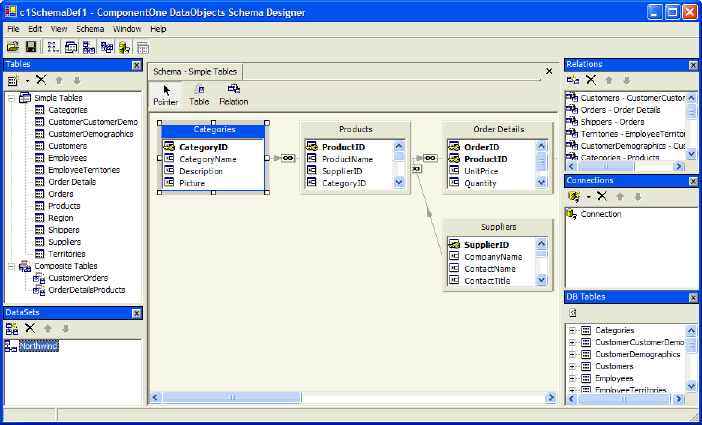Click scroll down arrow in Products table

pyautogui.click(x=399, y=182)
